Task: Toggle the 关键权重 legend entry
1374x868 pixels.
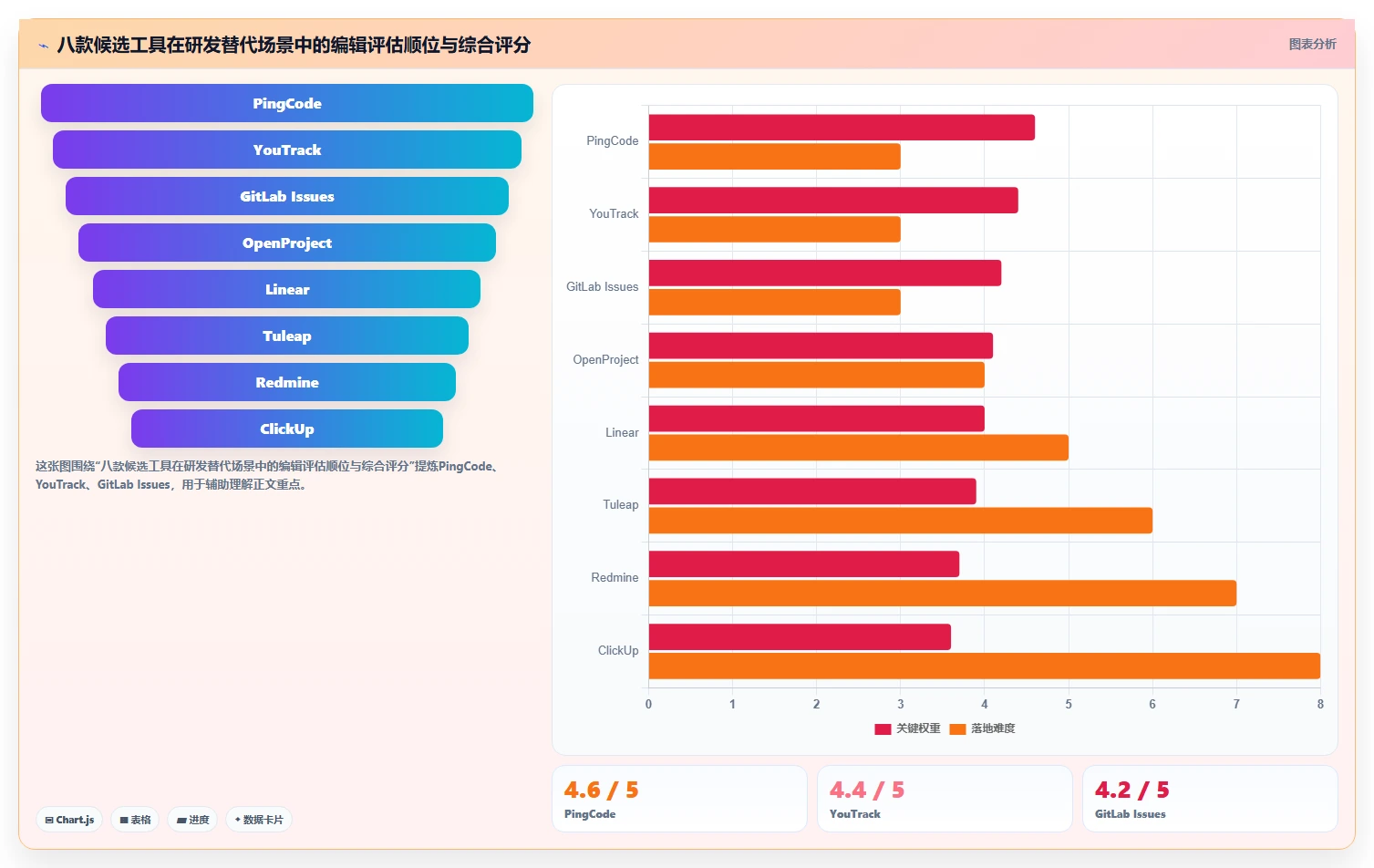Action: (907, 728)
